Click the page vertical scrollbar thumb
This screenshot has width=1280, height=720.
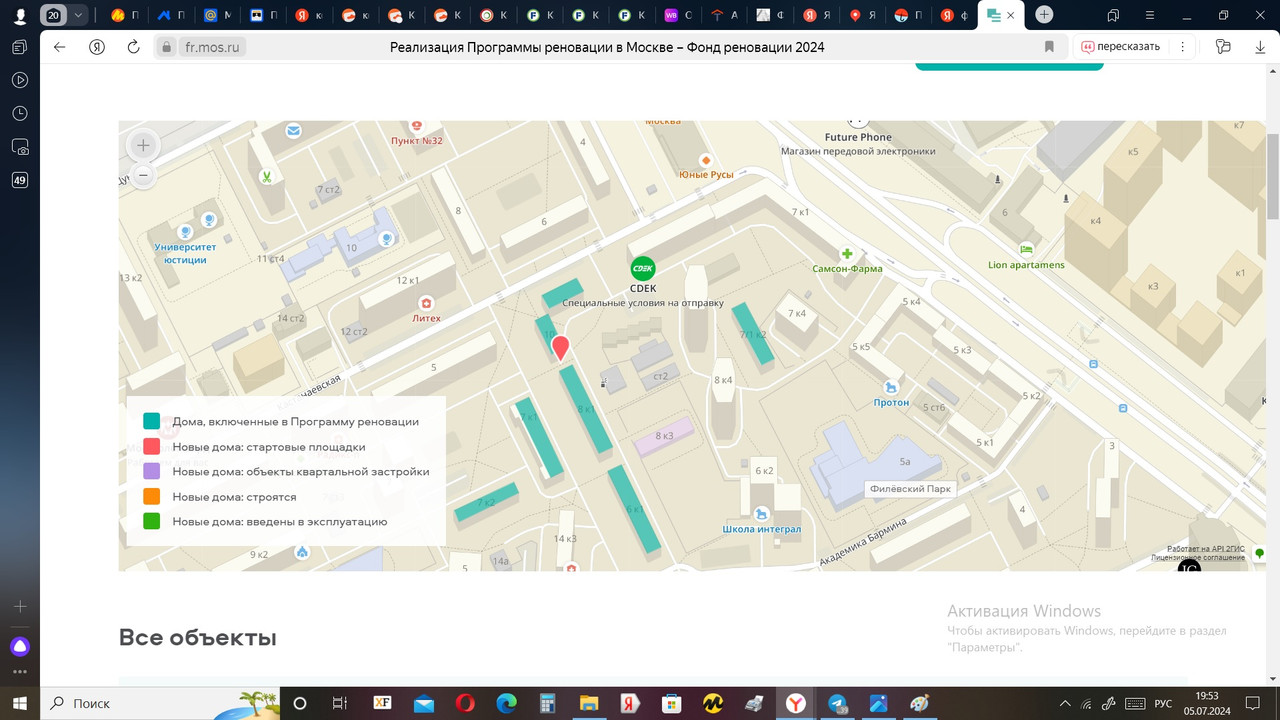(1273, 175)
